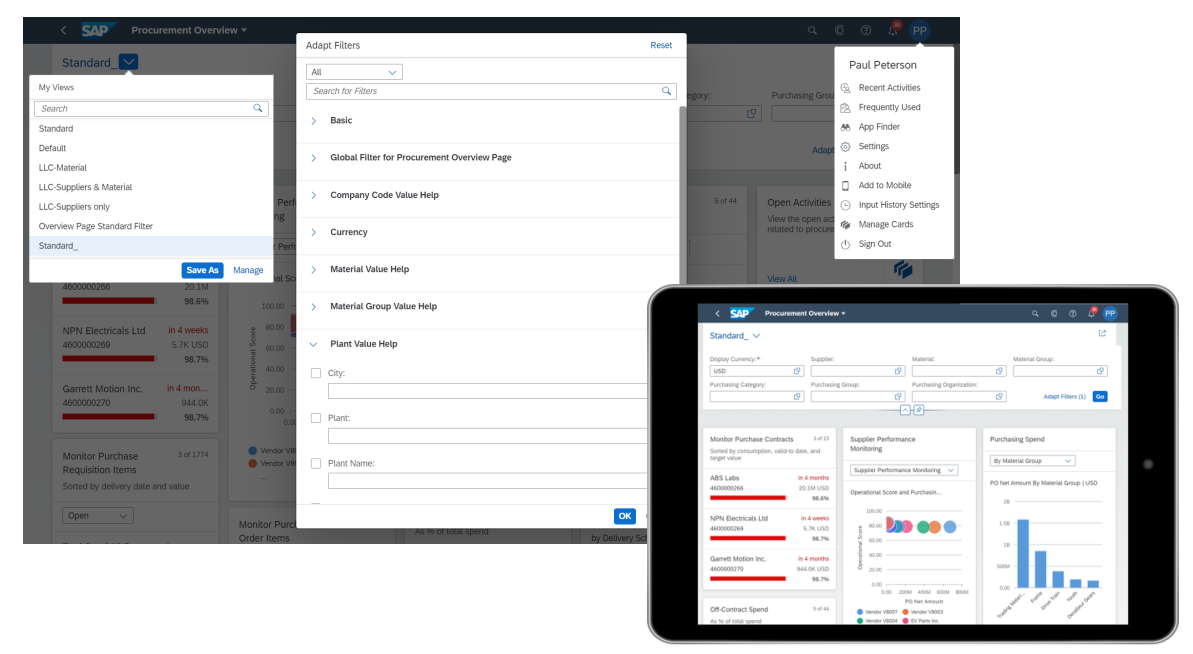The height and width of the screenshot is (654, 1193).
Task: Click the Save As button
Action: 202,270
